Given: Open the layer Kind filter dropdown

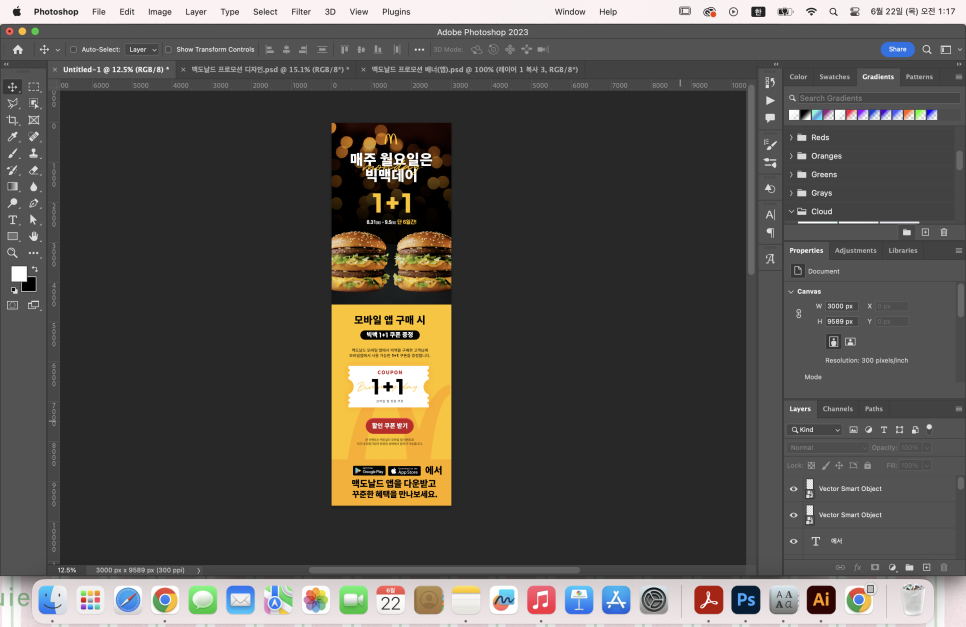Looking at the screenshot, I should point(814,430).
